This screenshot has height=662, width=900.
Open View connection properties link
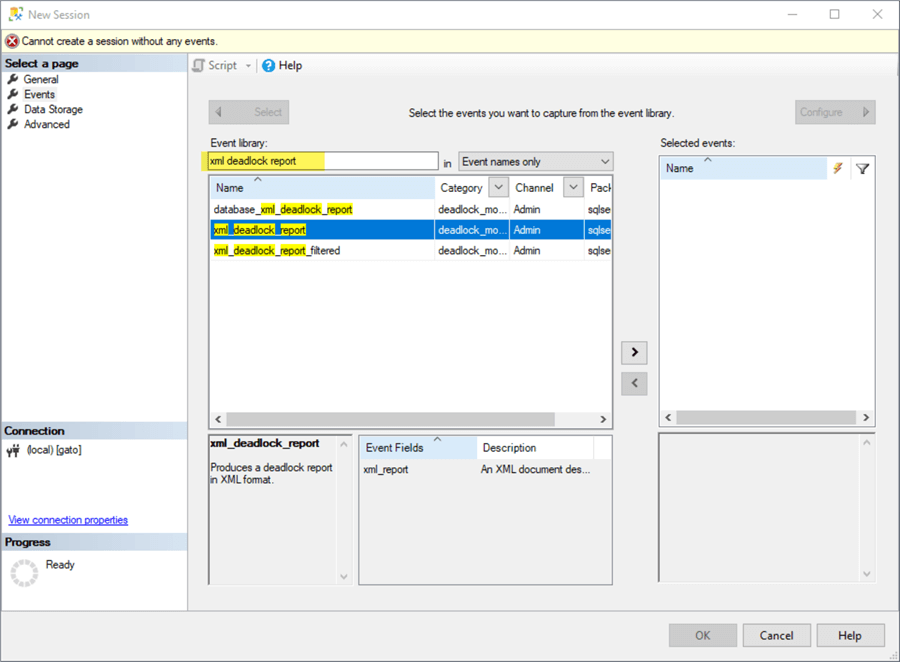click(68, 520)
